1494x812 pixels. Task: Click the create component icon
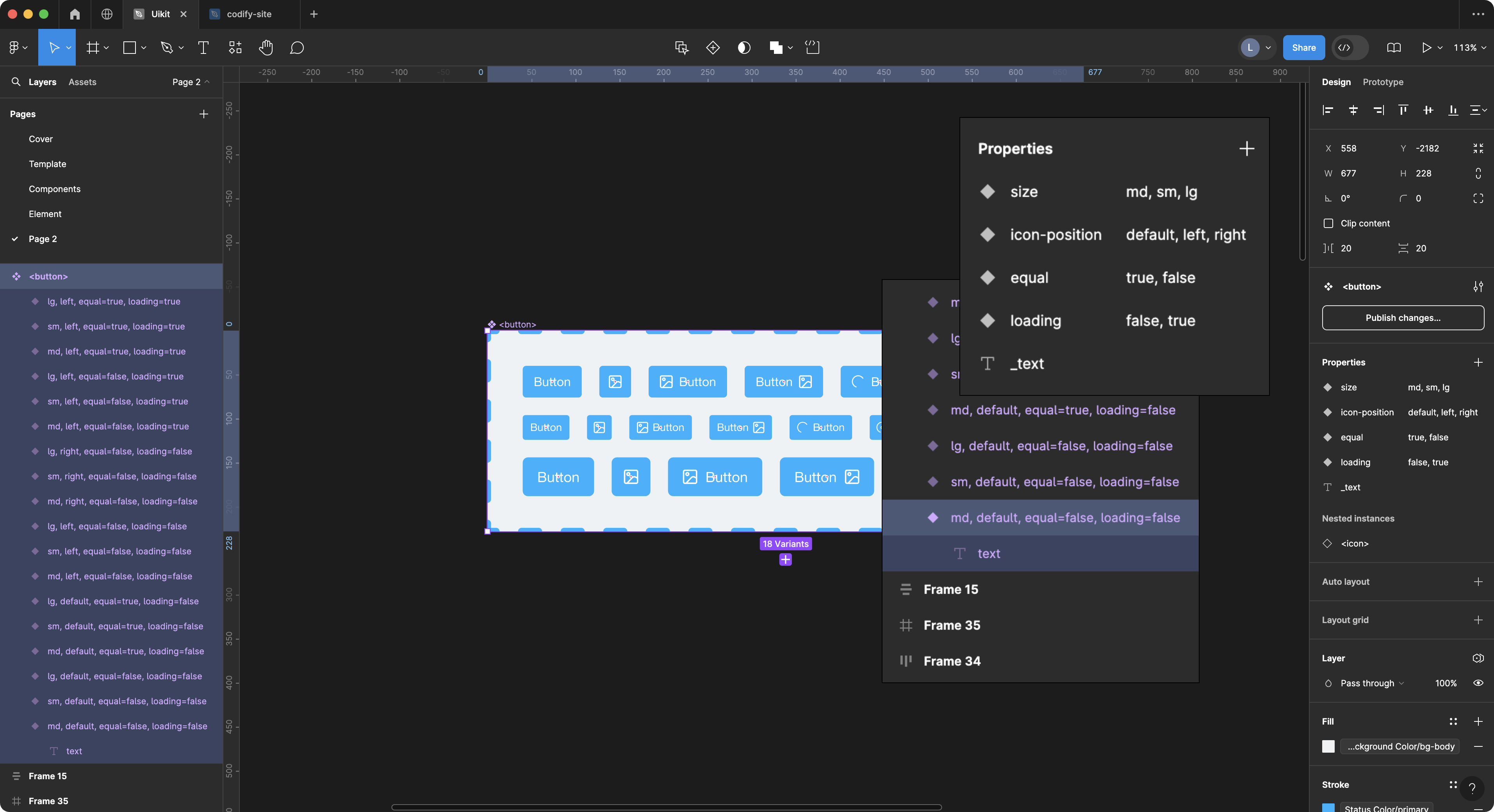pyautogui.click(x=713, y=48)
